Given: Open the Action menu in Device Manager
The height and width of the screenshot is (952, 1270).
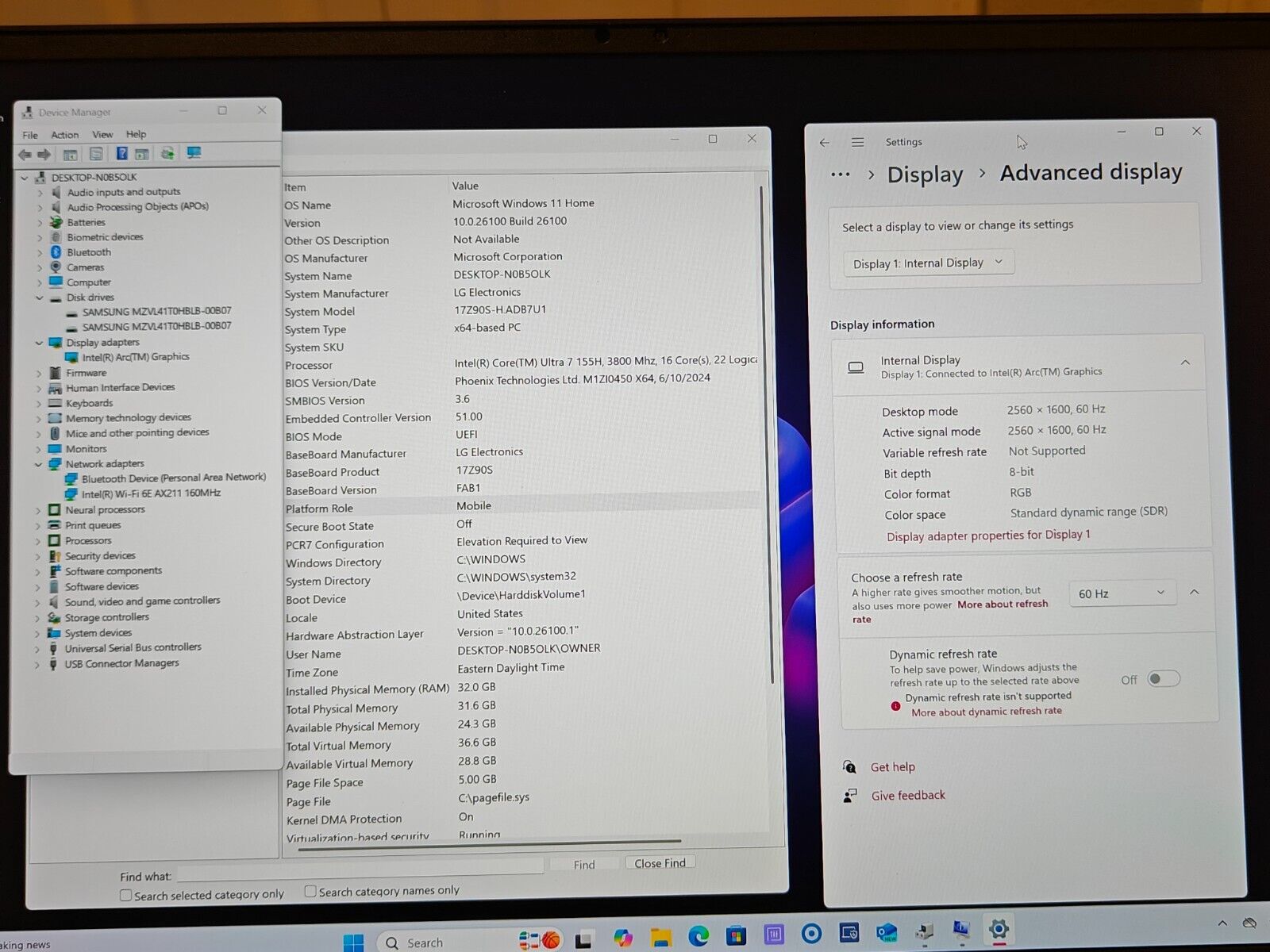Looking at the screenshot, I should pos(65,135).
